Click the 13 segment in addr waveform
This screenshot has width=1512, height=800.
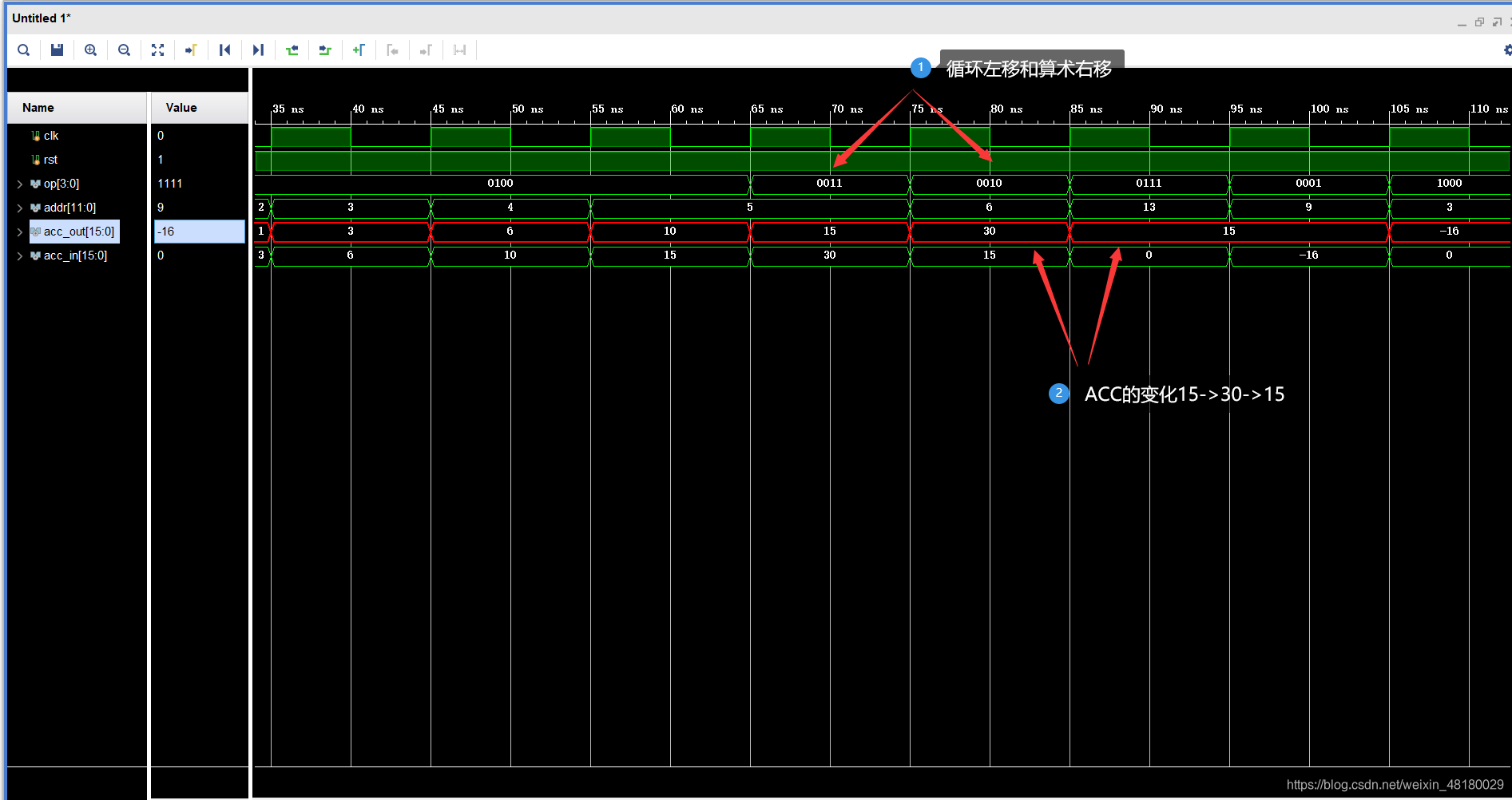pos(1149,208)
